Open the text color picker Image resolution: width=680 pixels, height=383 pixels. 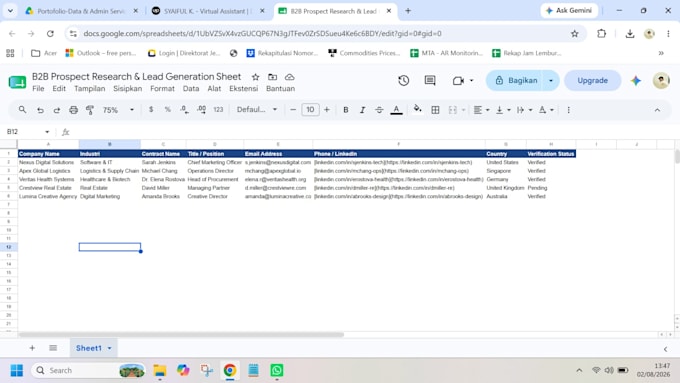pos(396,110)
